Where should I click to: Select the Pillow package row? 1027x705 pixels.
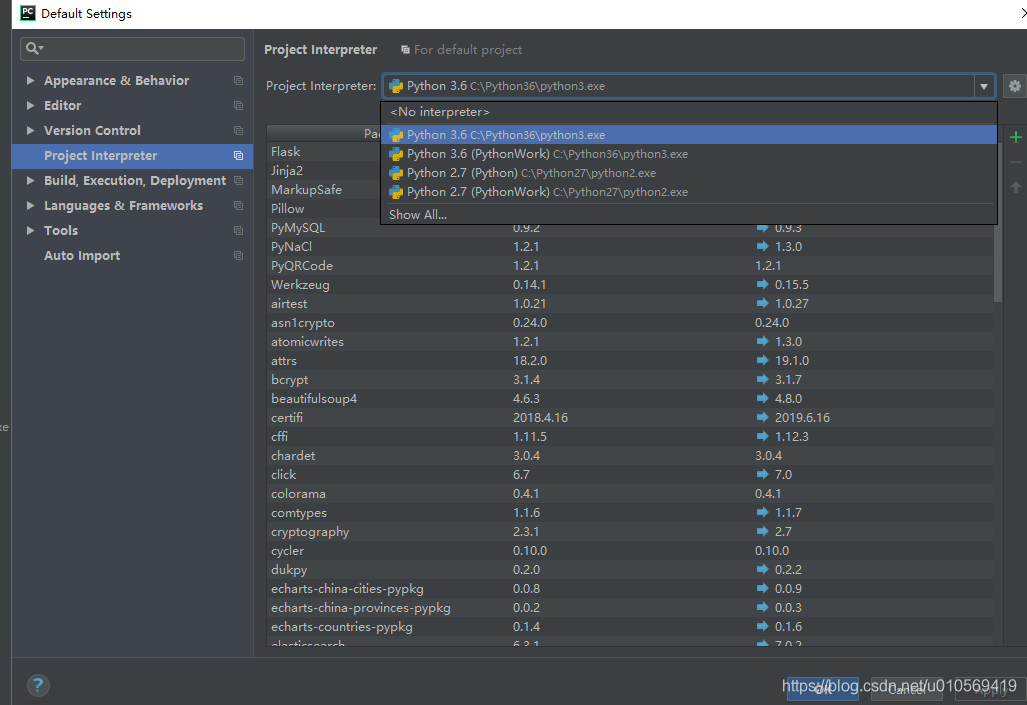click(324, 208)
